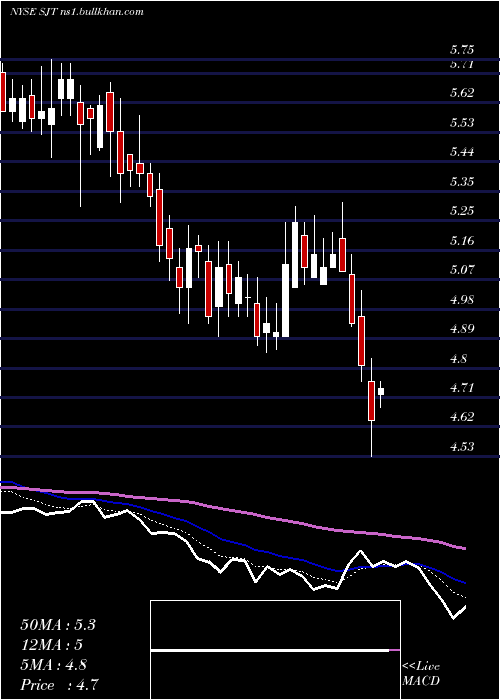
Task: Select the 5.53 price axis label
Action: (462, 122)
